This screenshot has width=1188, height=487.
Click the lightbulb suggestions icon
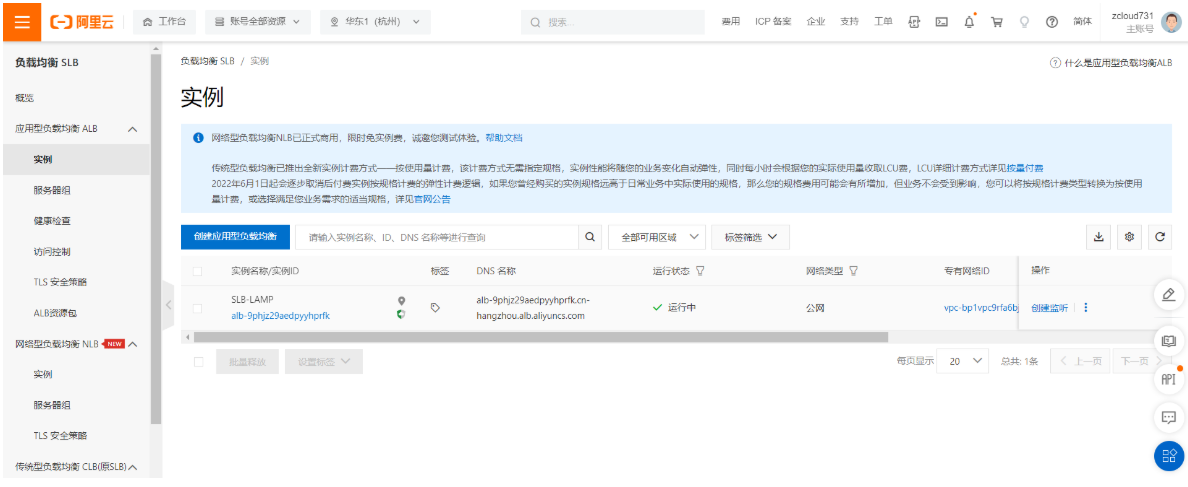(1024, 22)
